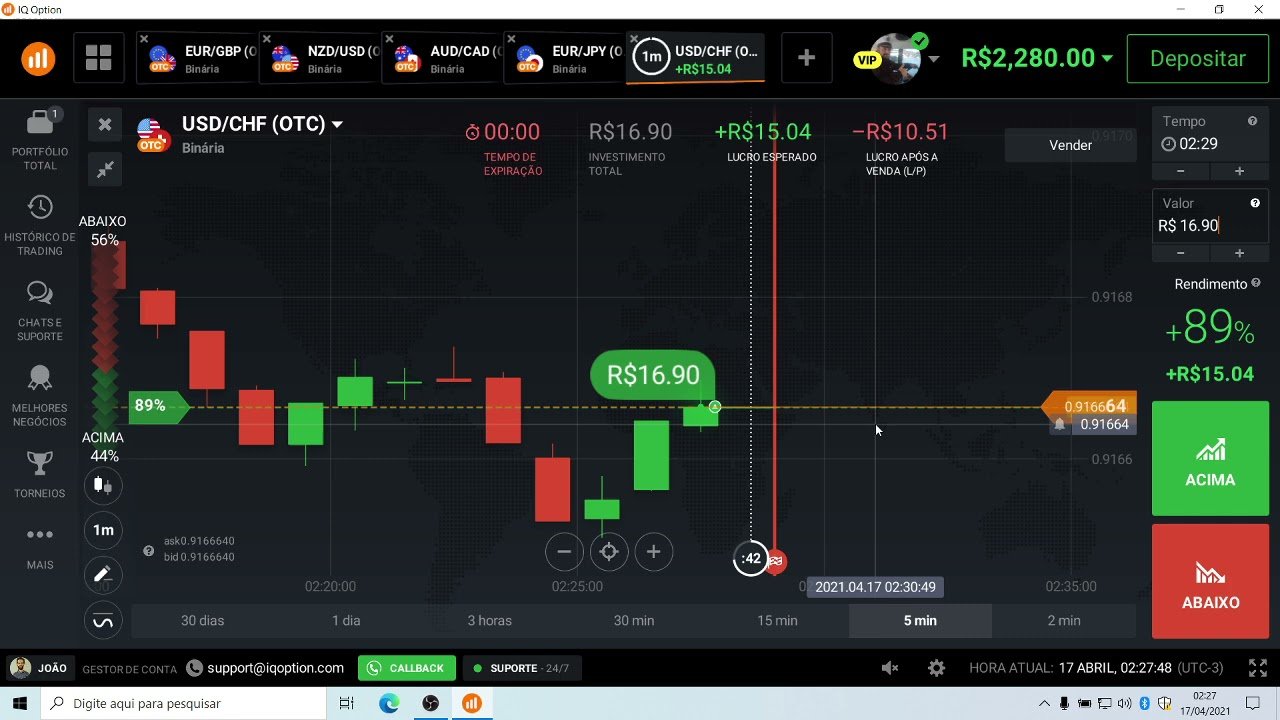Open the chart drawing pencil tool
The image size is (1280, 720).
point(103,575)
